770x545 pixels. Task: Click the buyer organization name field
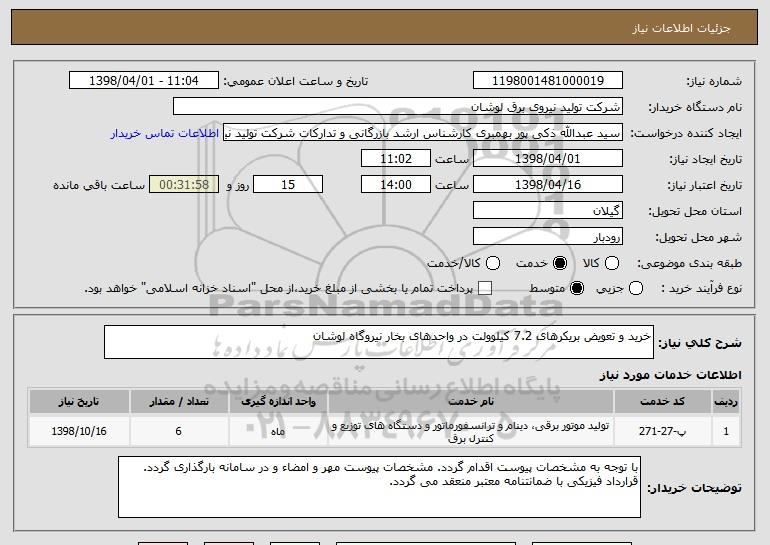[398, 107]
